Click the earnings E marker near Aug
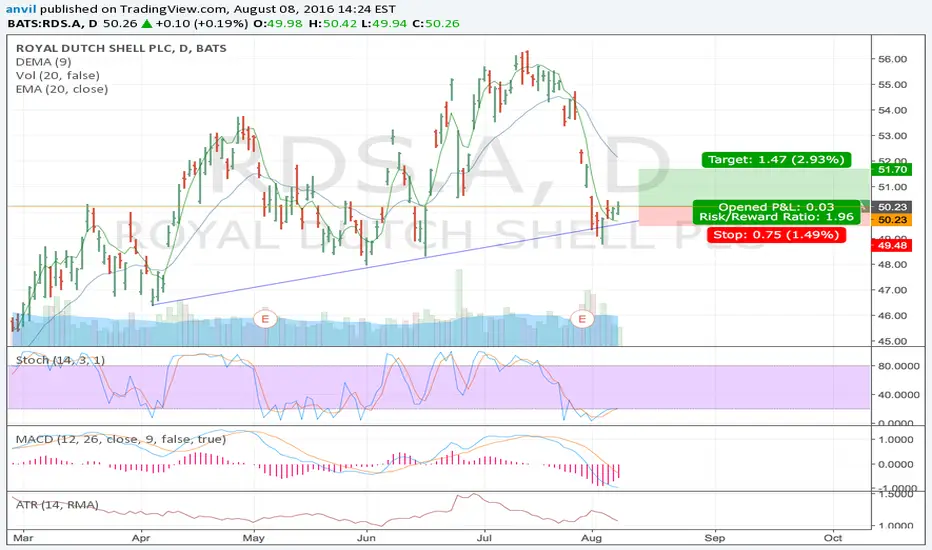932x550 pixels. click(582, 319)
